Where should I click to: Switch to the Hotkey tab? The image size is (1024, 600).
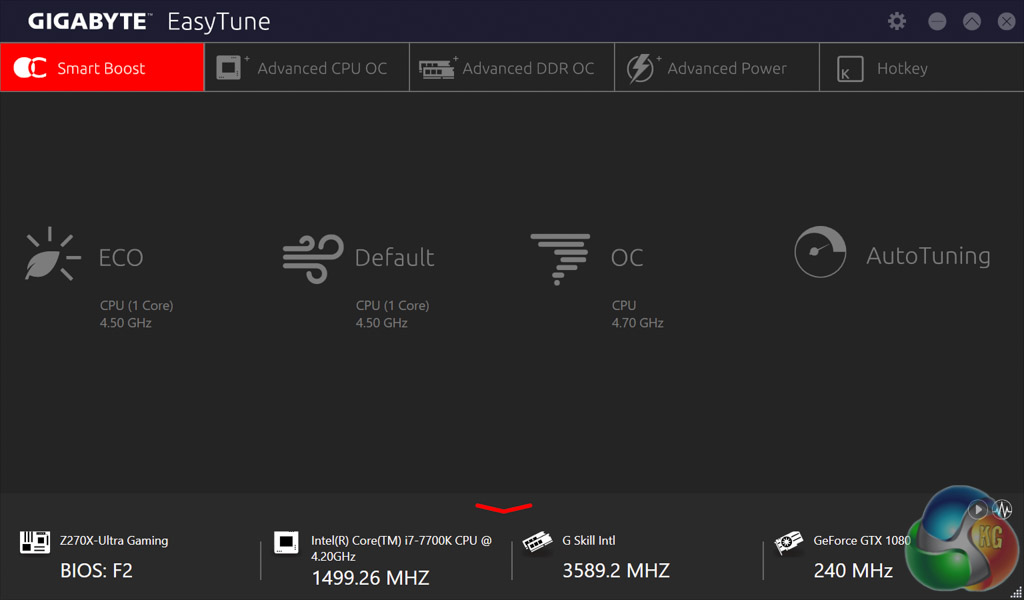point(900,68)
